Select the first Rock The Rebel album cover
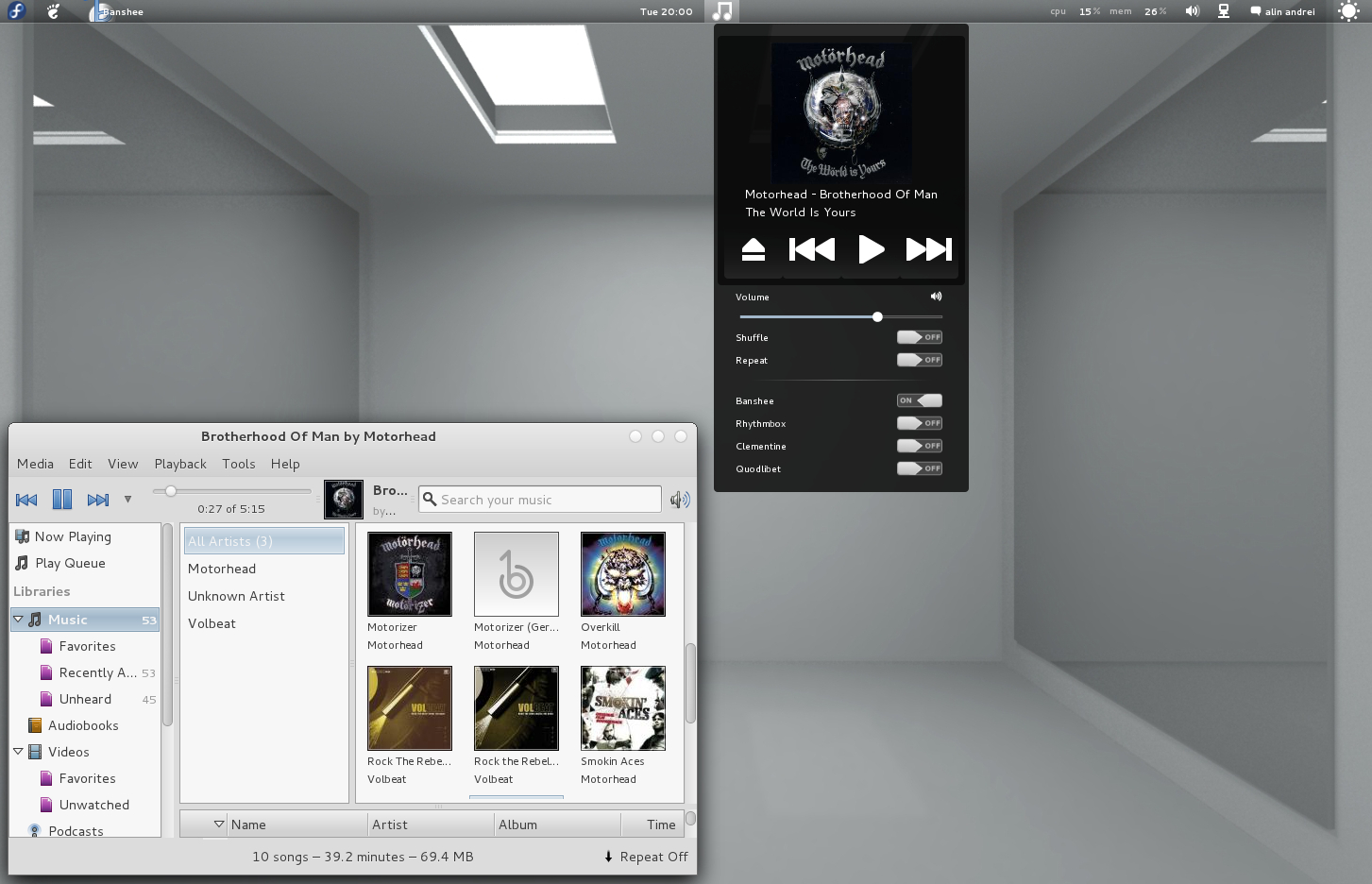The image size is (1372, 884). [410, 708]
